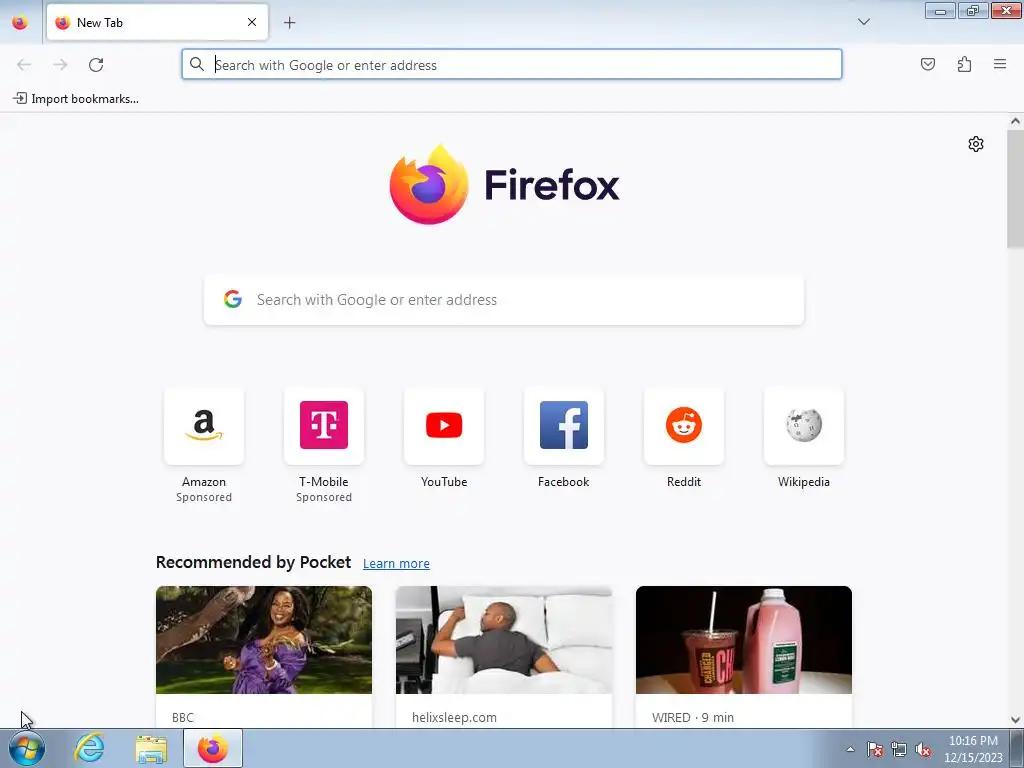The image size is (1024, 768).
Task: Select the New Tab tab
Action: pyautogui.click(x=157, y=22)
